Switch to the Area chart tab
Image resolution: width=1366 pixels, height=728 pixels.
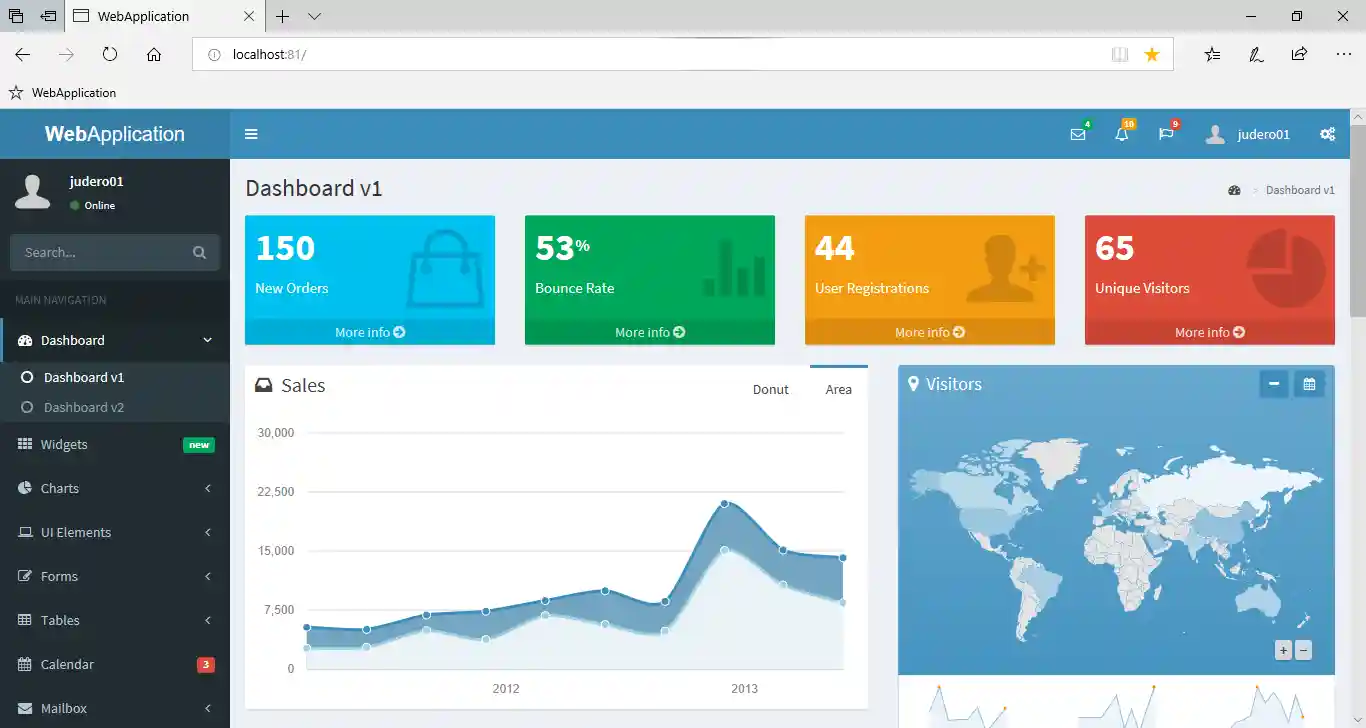click(839, 389)
